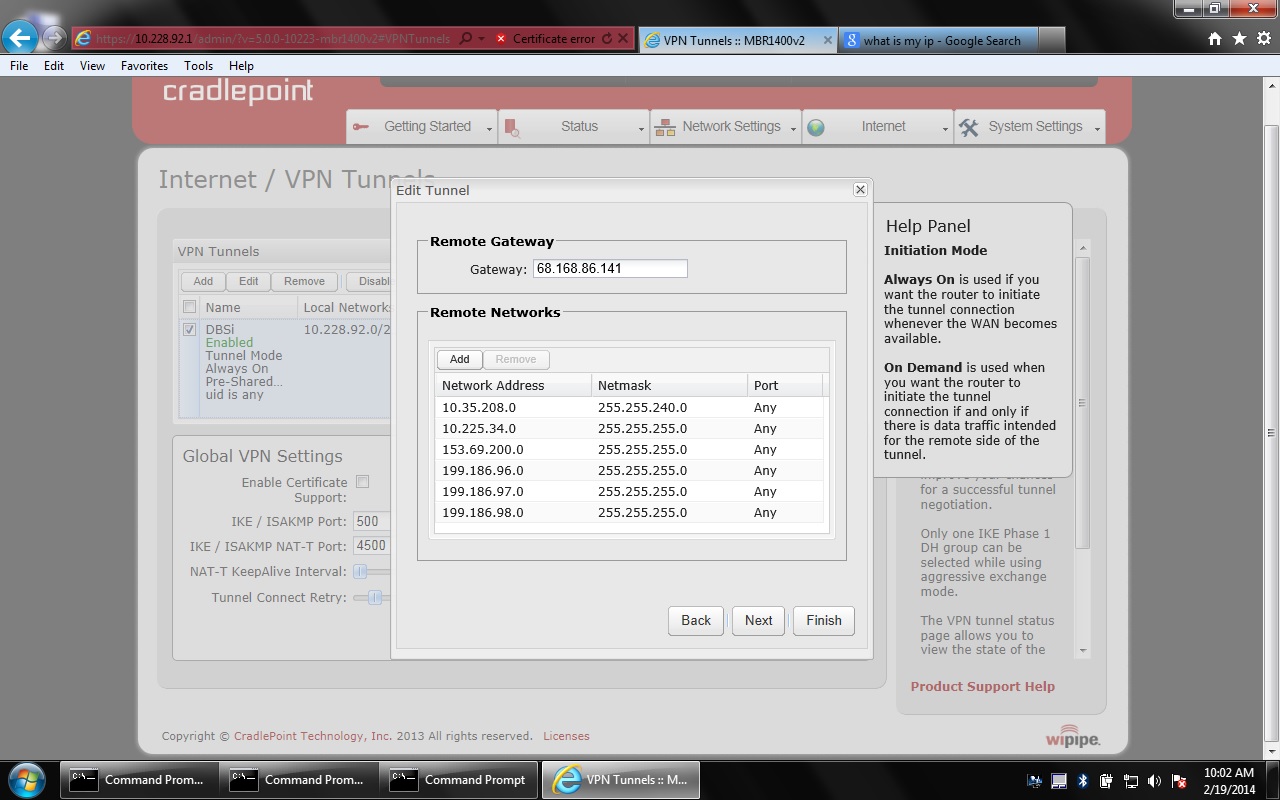Toggle the select-all checkbox in VPN Tunnels header

coord(189,307)
